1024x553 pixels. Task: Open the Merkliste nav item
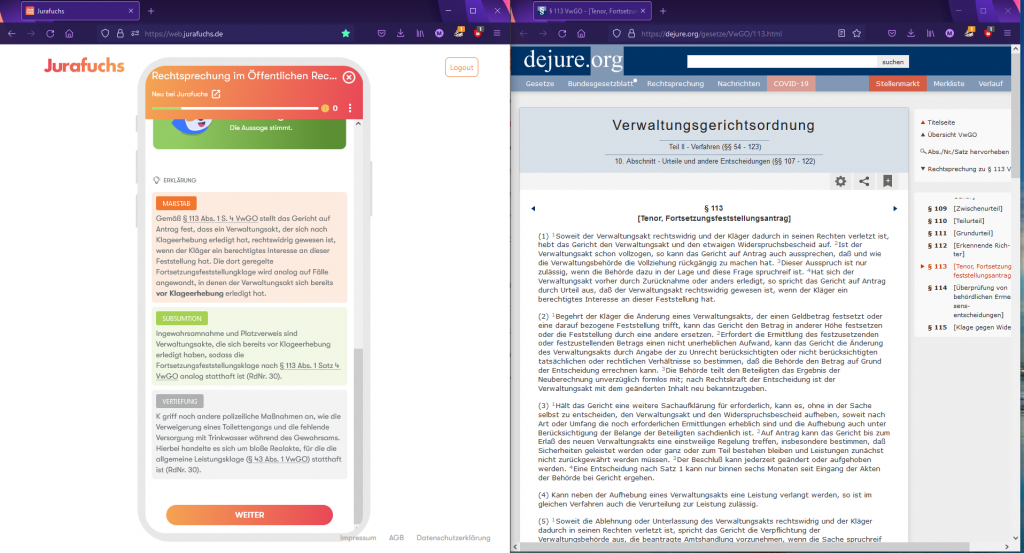[949, 84]
